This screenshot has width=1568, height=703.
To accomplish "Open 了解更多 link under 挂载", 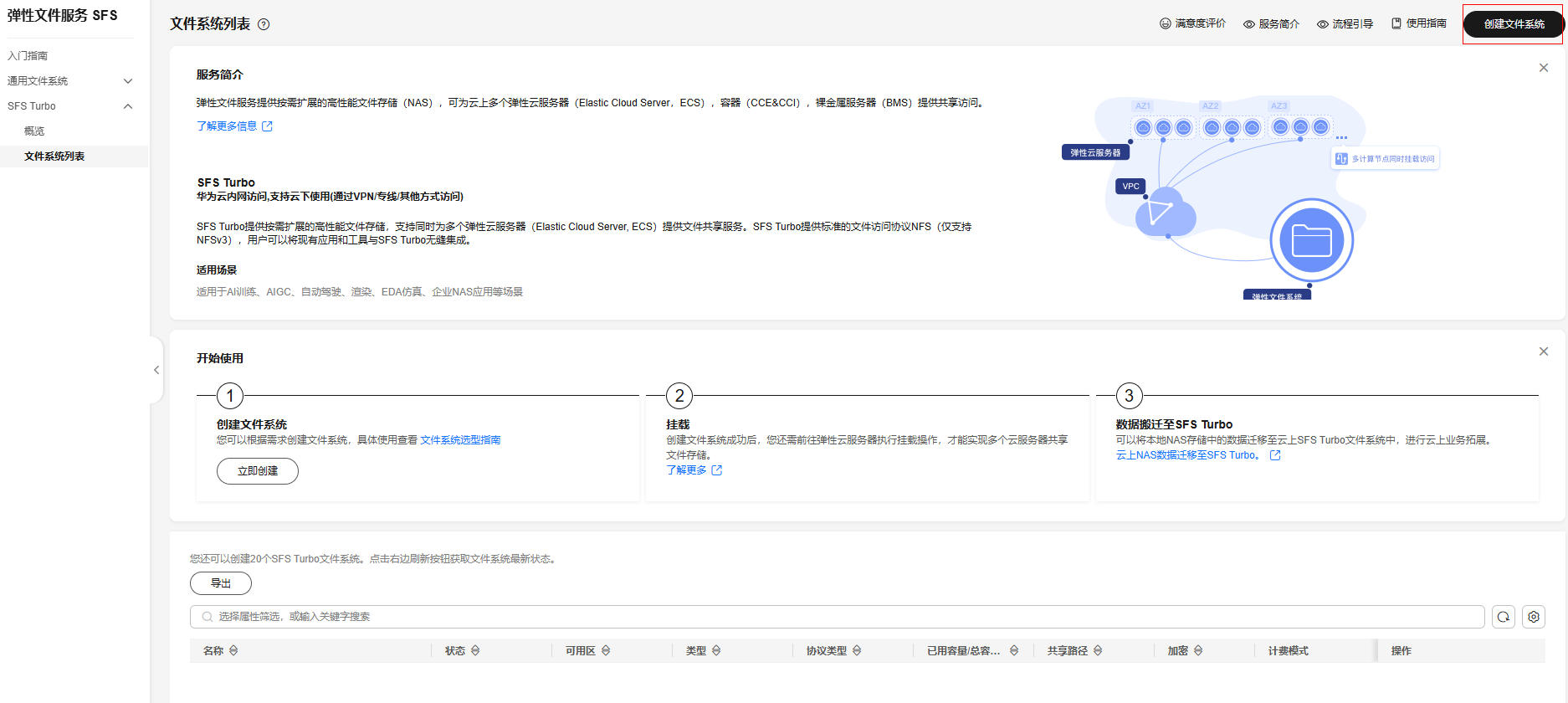I will 686,470.
